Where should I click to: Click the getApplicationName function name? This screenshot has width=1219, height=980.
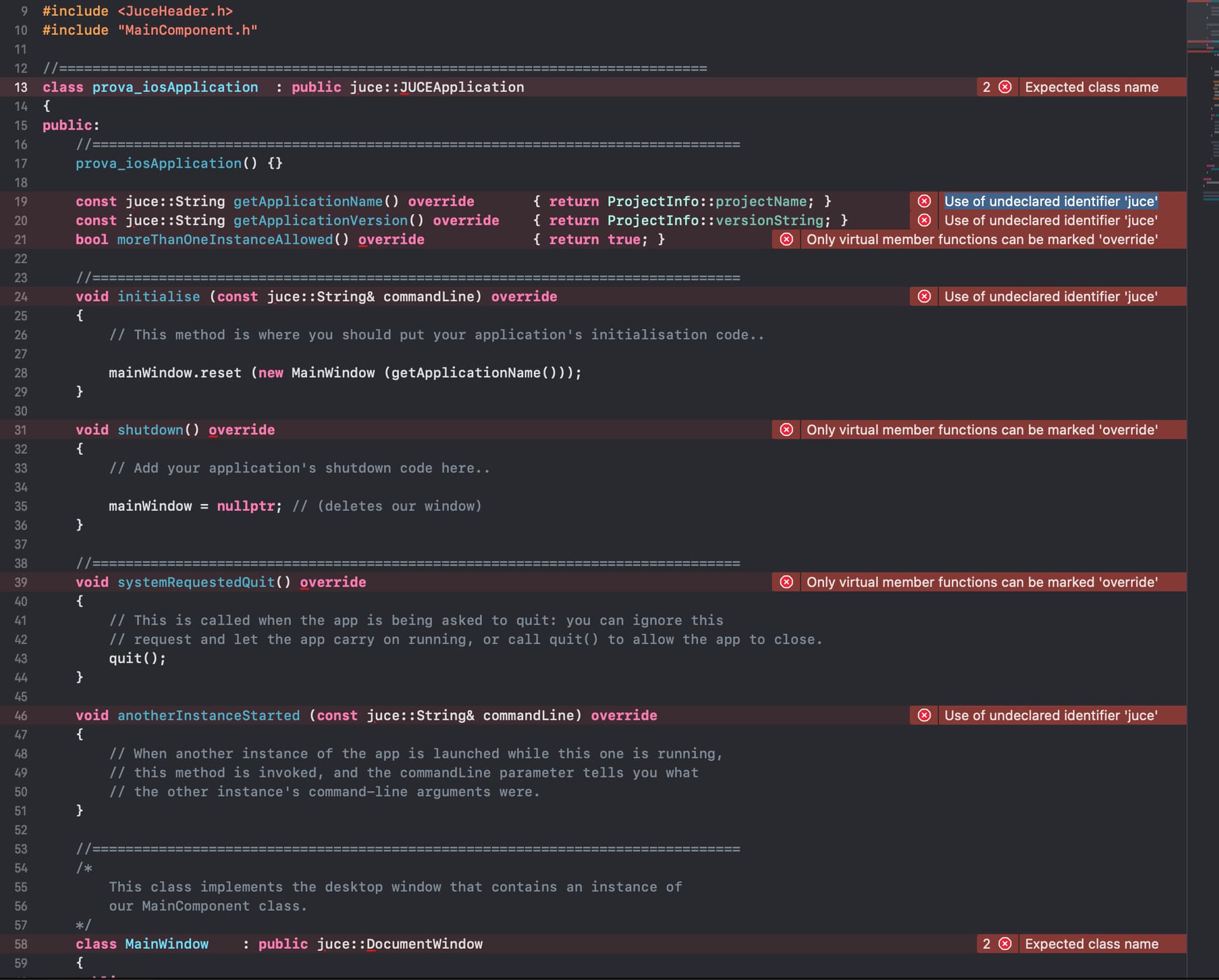[308, 201]
